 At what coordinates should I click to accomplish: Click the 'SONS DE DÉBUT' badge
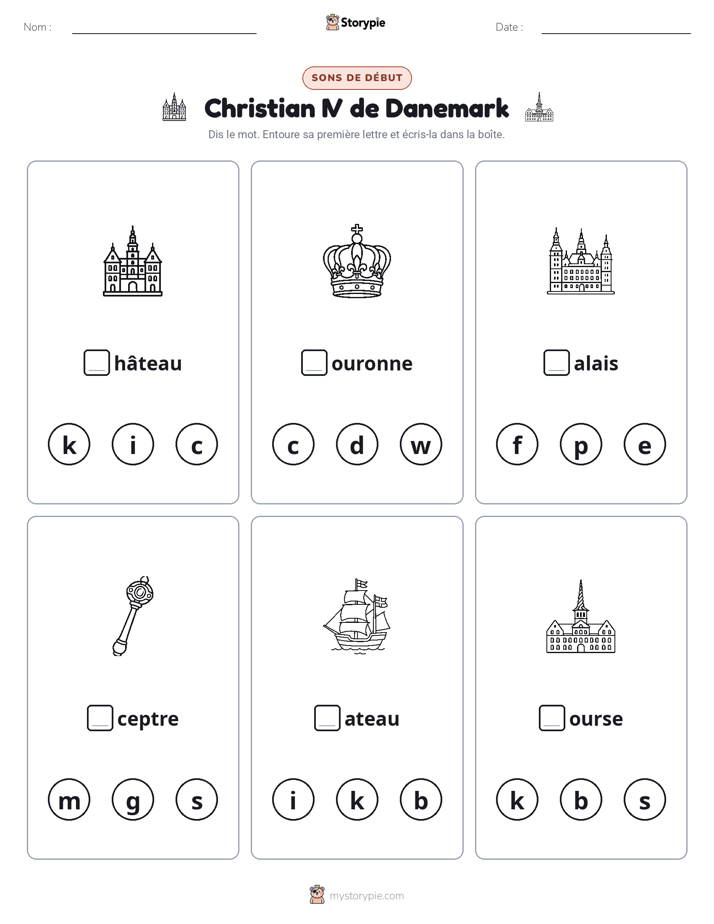pyautogui.click(x=357, y=78)
